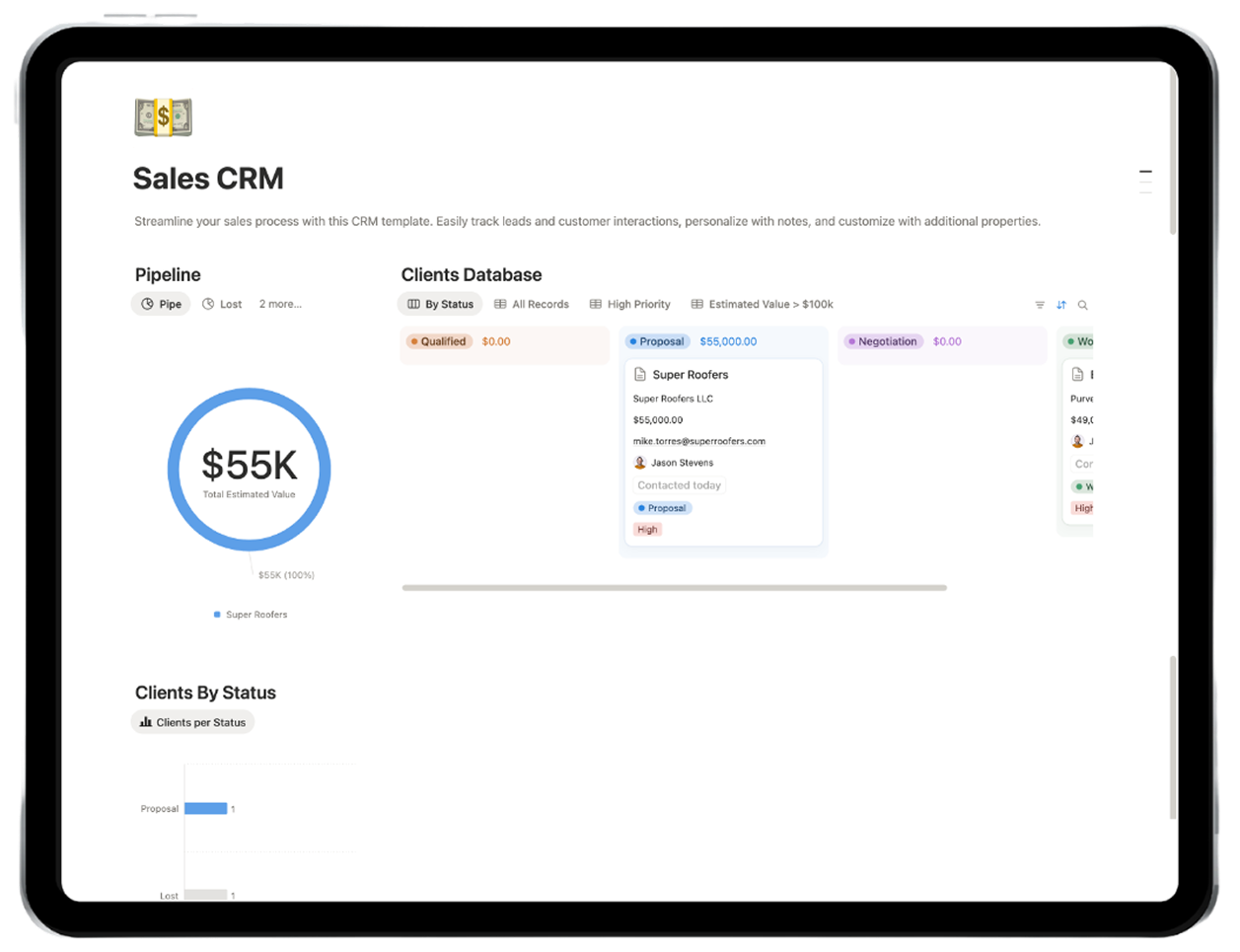Click the Super Roofers card page icon
Image resolution: width=1240 pixels, height=952 pixels.
tap(640, 375)
